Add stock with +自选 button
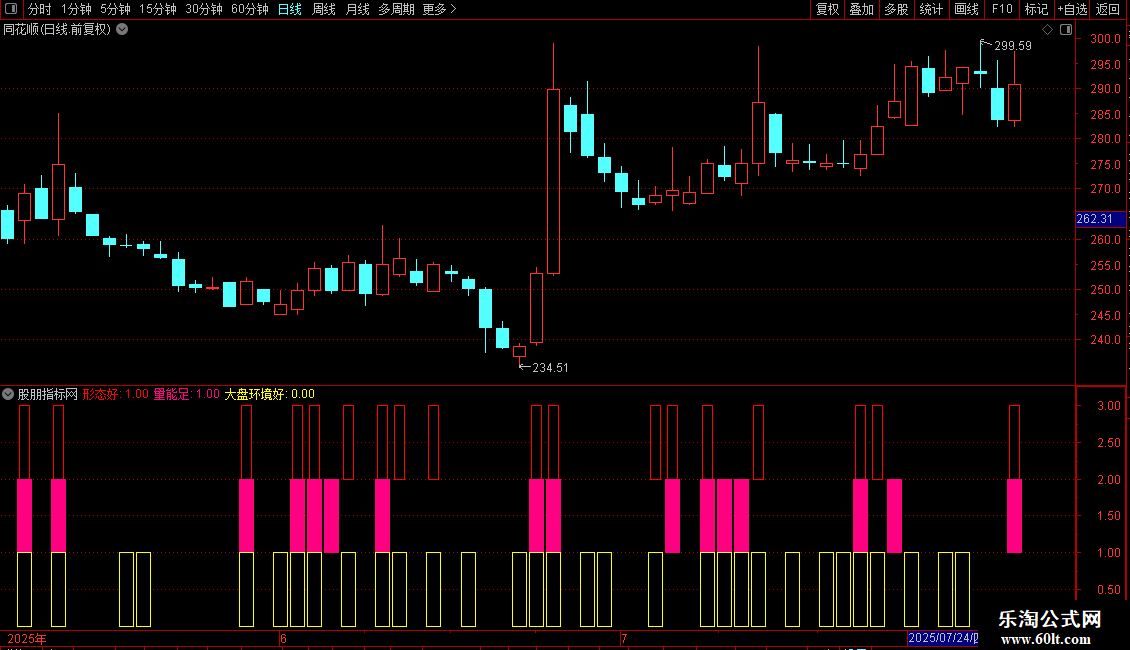 (x=1072, y=9)
